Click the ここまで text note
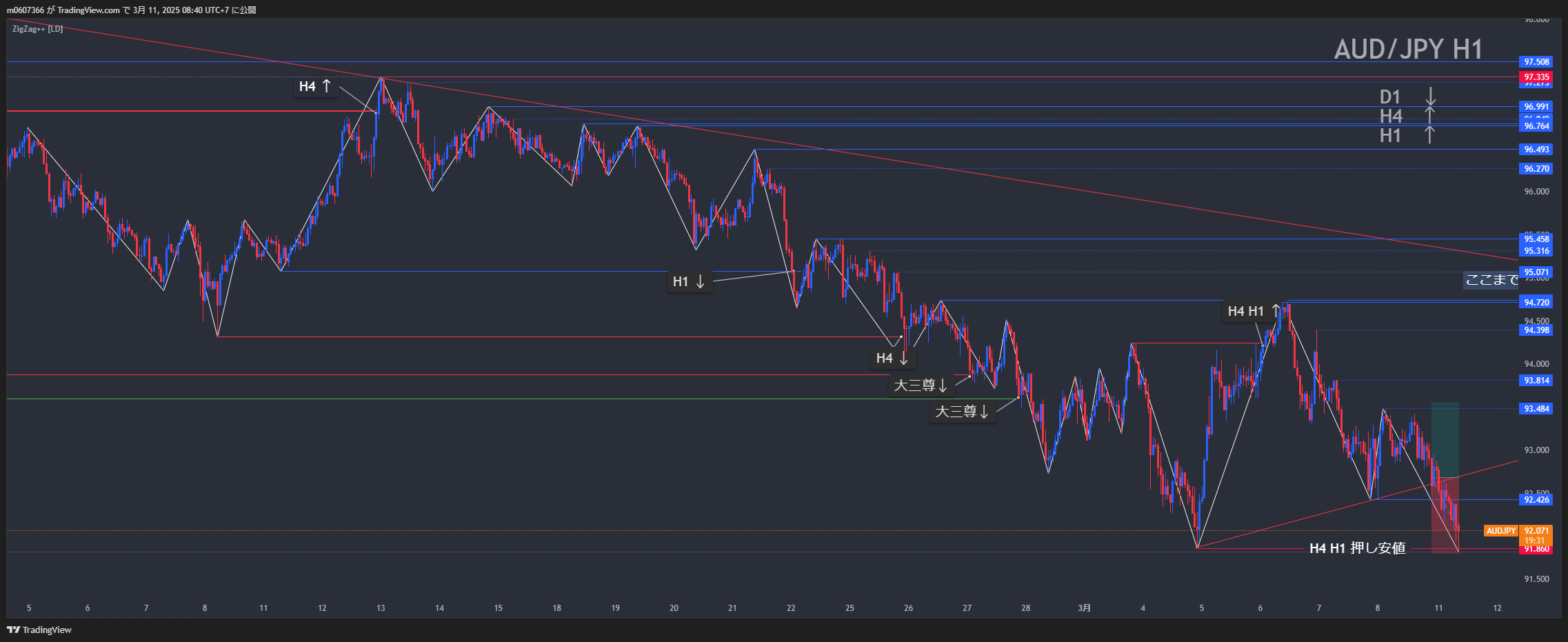This screenshot has width=1568, height=642. click(x=1491, y=279)
